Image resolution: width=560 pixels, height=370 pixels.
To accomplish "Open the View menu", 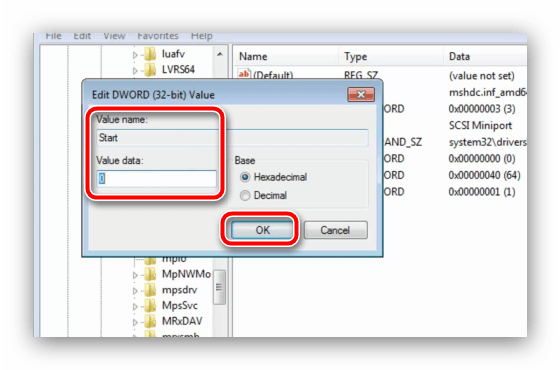I will click(x=114, y=36).
